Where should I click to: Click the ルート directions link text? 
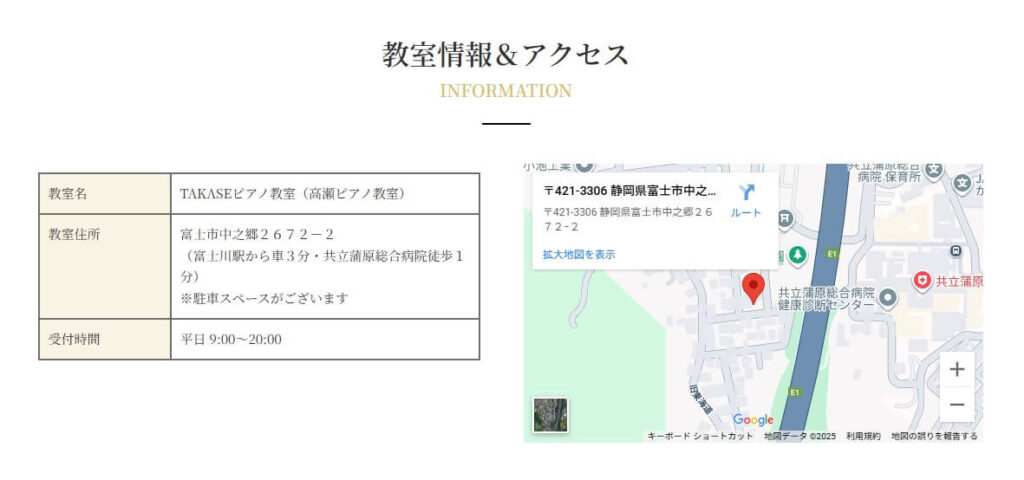(x=746, y=213)
